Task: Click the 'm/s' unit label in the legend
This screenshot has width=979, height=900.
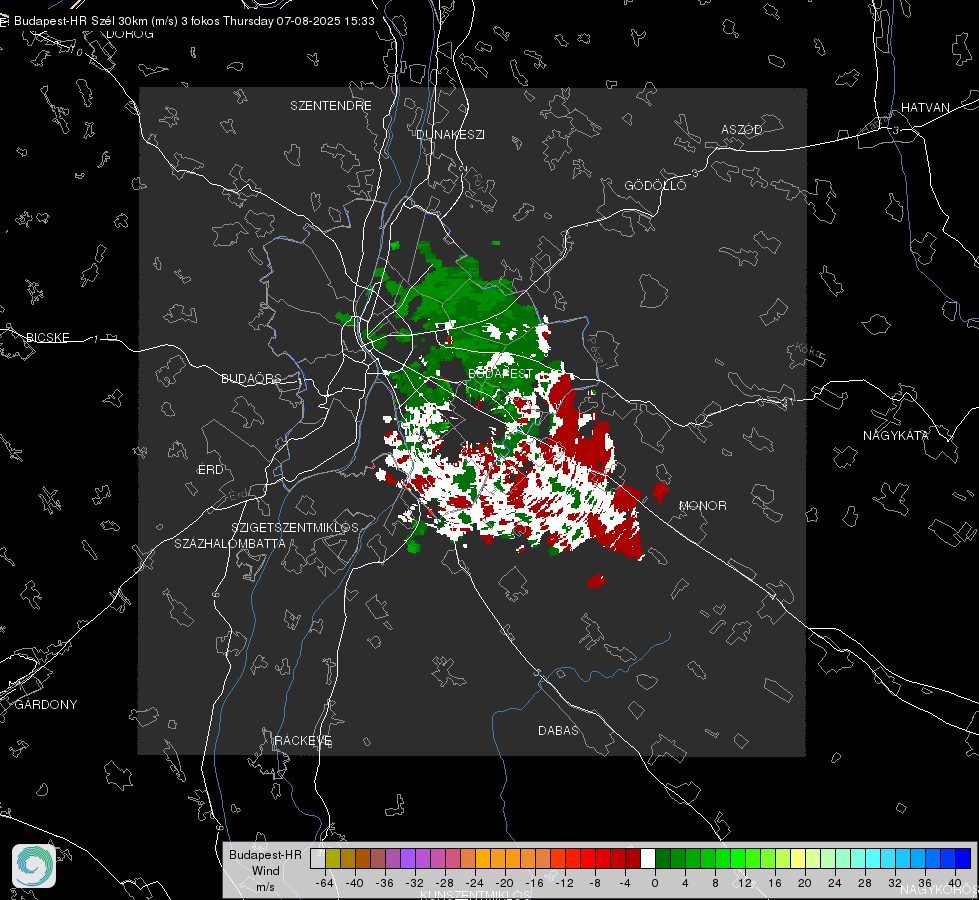Action: click(265, 887)
